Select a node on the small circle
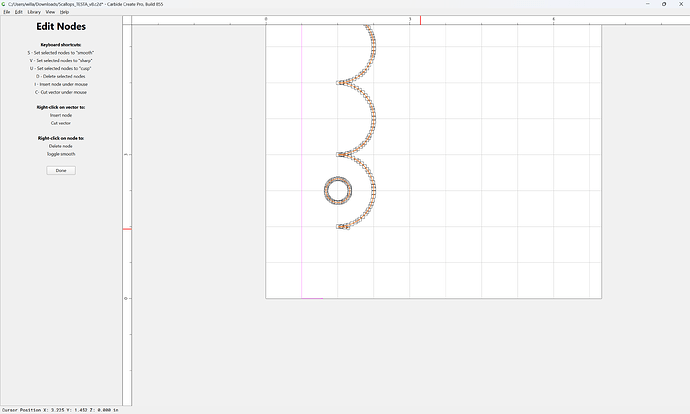690x414 pixels. 338,179
